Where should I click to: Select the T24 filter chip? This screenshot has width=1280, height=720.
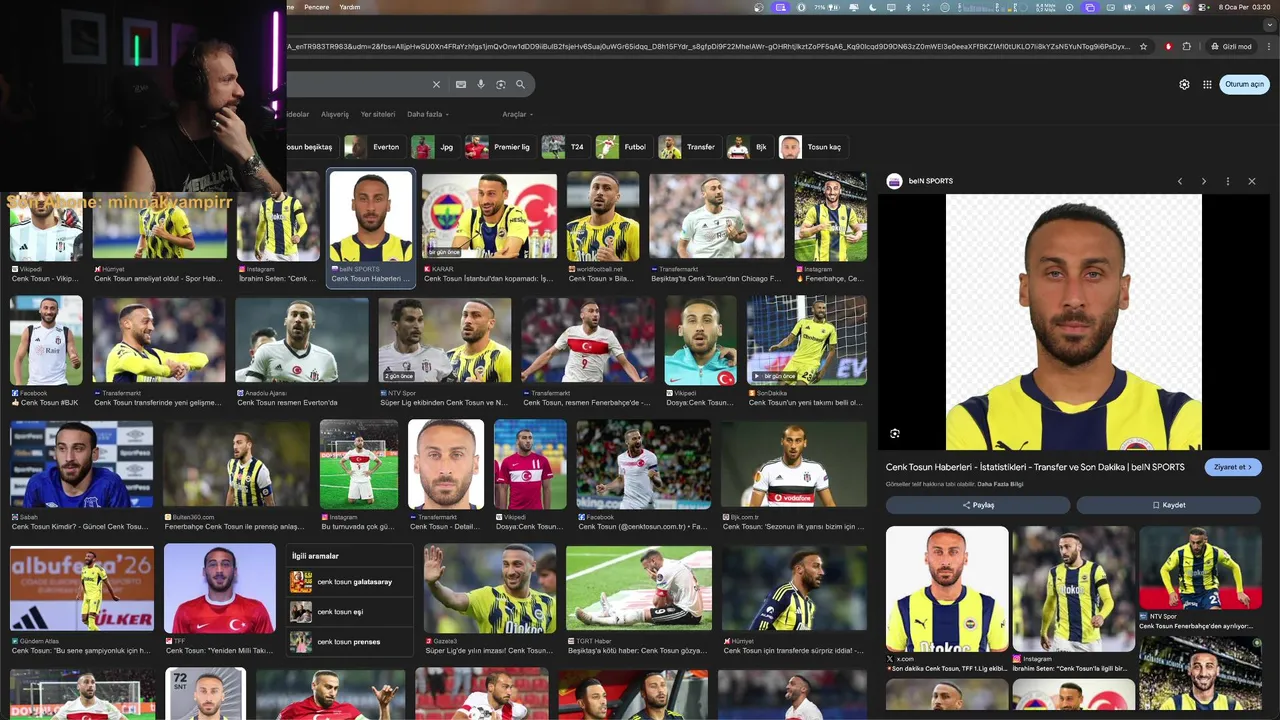coord(565,147)
